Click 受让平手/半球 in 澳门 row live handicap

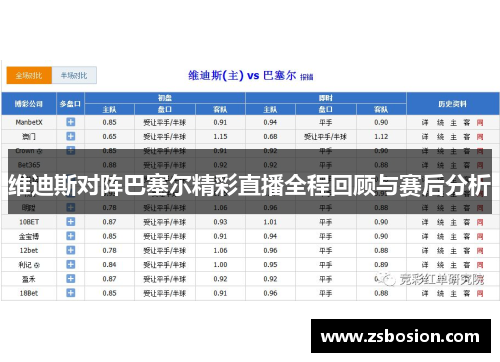click(326, 137)
